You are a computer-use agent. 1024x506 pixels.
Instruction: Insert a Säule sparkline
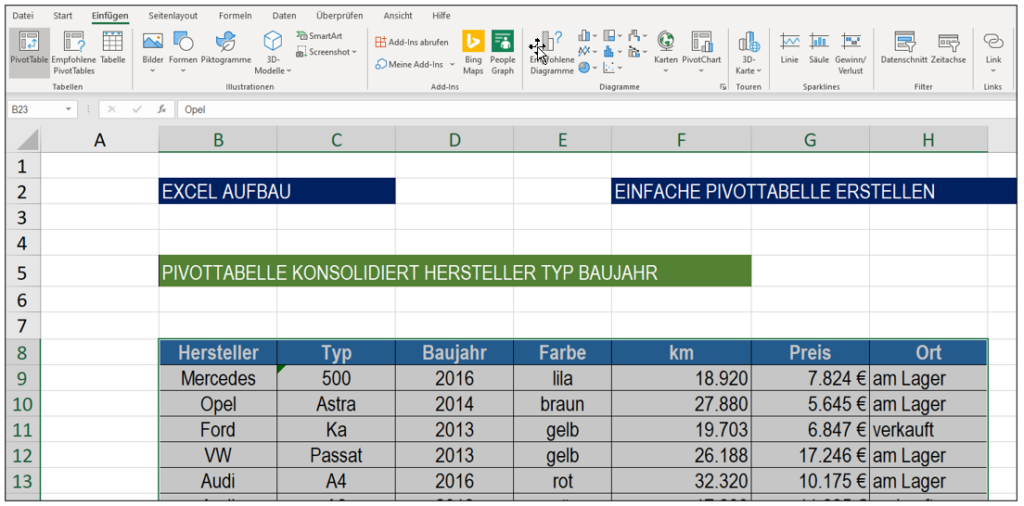pyautogui.click(x=819, y=48)
